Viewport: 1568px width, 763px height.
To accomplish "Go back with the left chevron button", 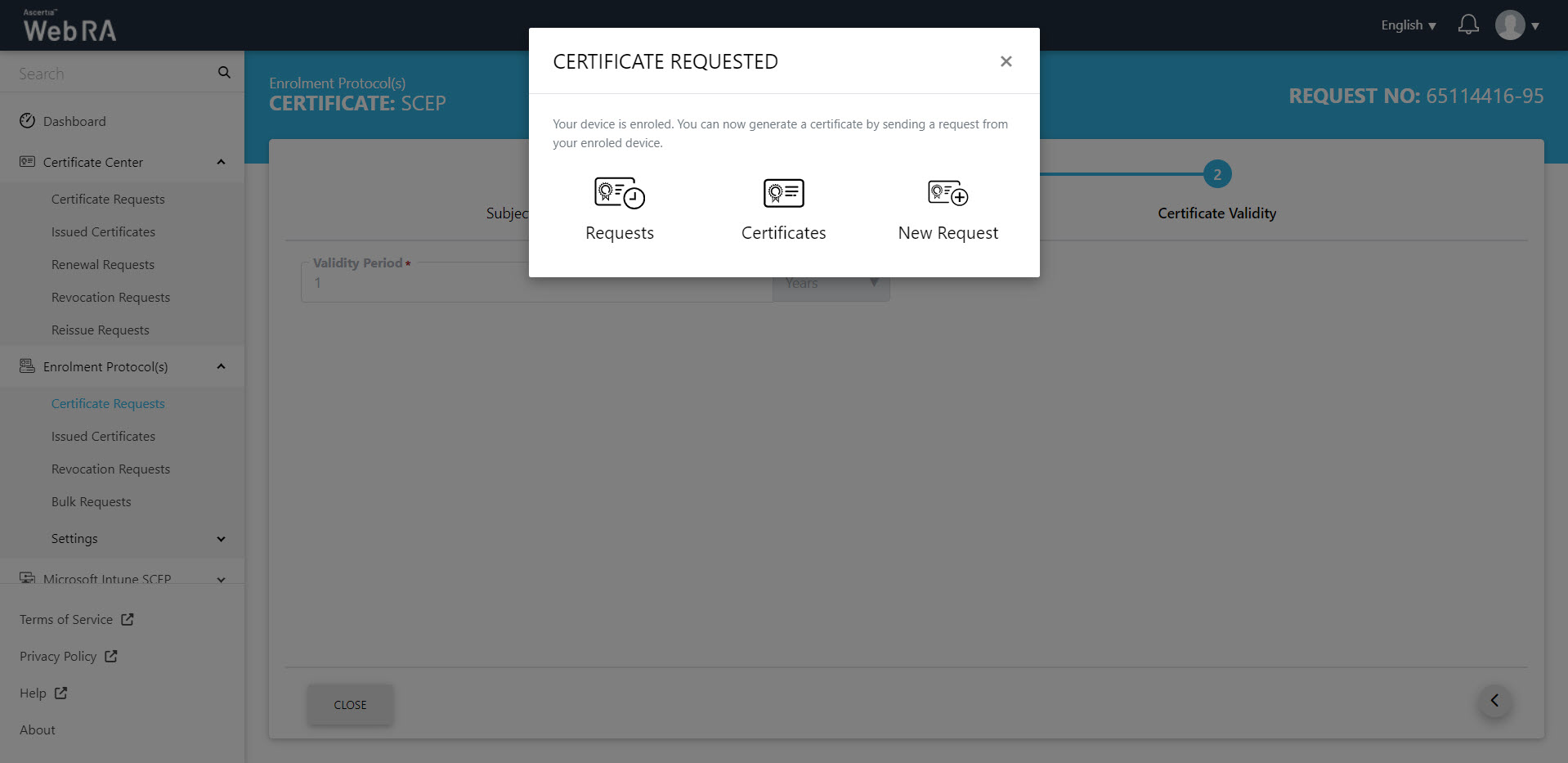I will tap(1494, 701).
